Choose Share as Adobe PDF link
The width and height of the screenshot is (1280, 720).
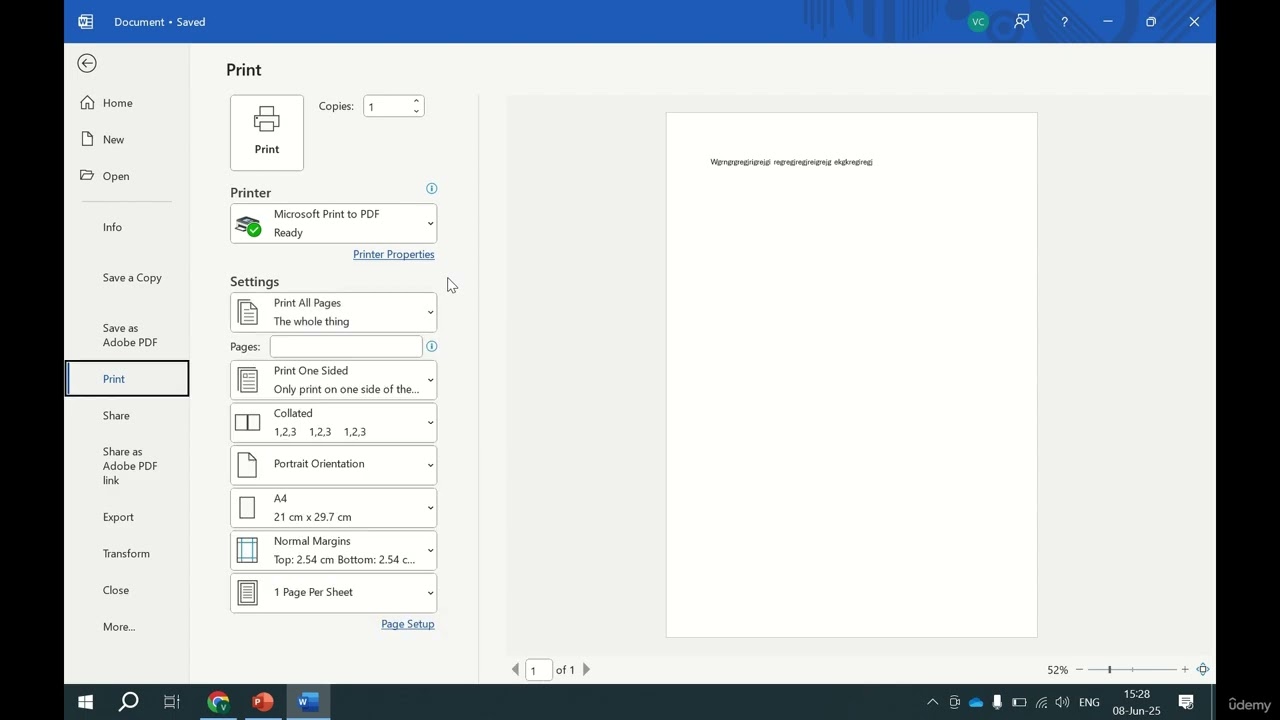coord(127,466)
